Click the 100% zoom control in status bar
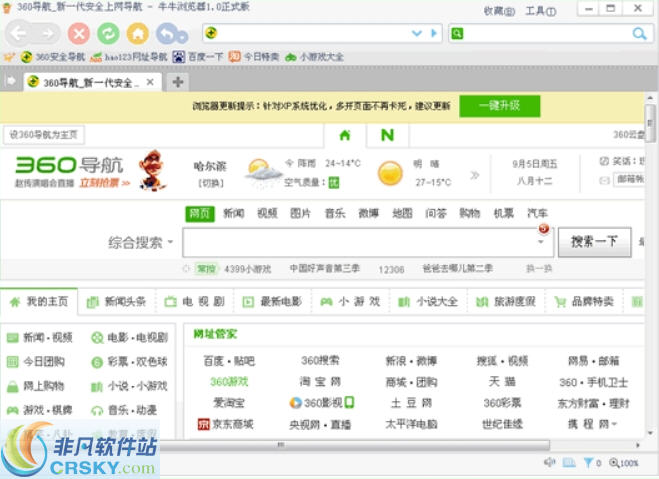The width and height of the screenshot is (659, 479). point(624,463)
